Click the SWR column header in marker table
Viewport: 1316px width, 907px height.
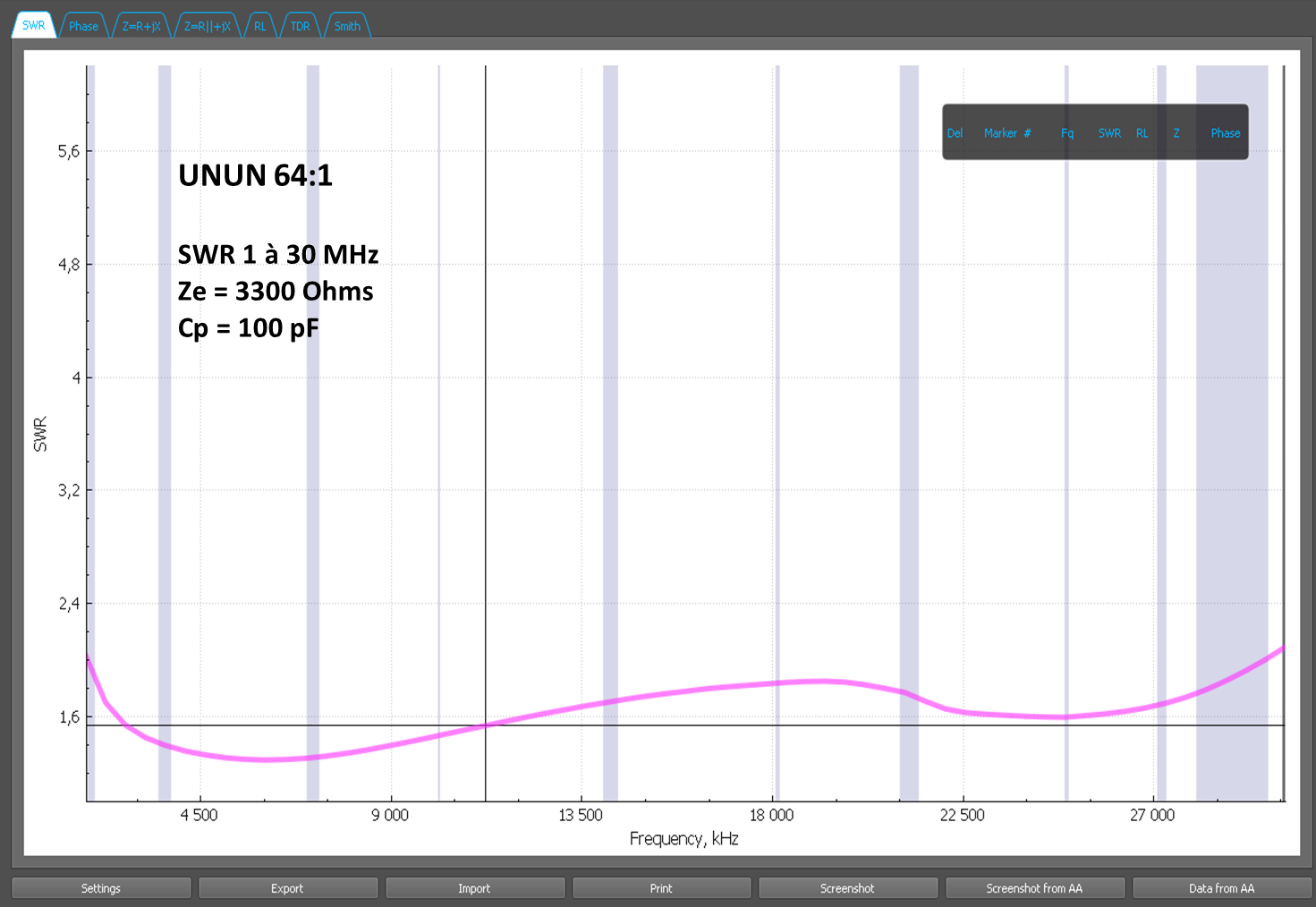pyautogui.click(x=1109, y=133)
